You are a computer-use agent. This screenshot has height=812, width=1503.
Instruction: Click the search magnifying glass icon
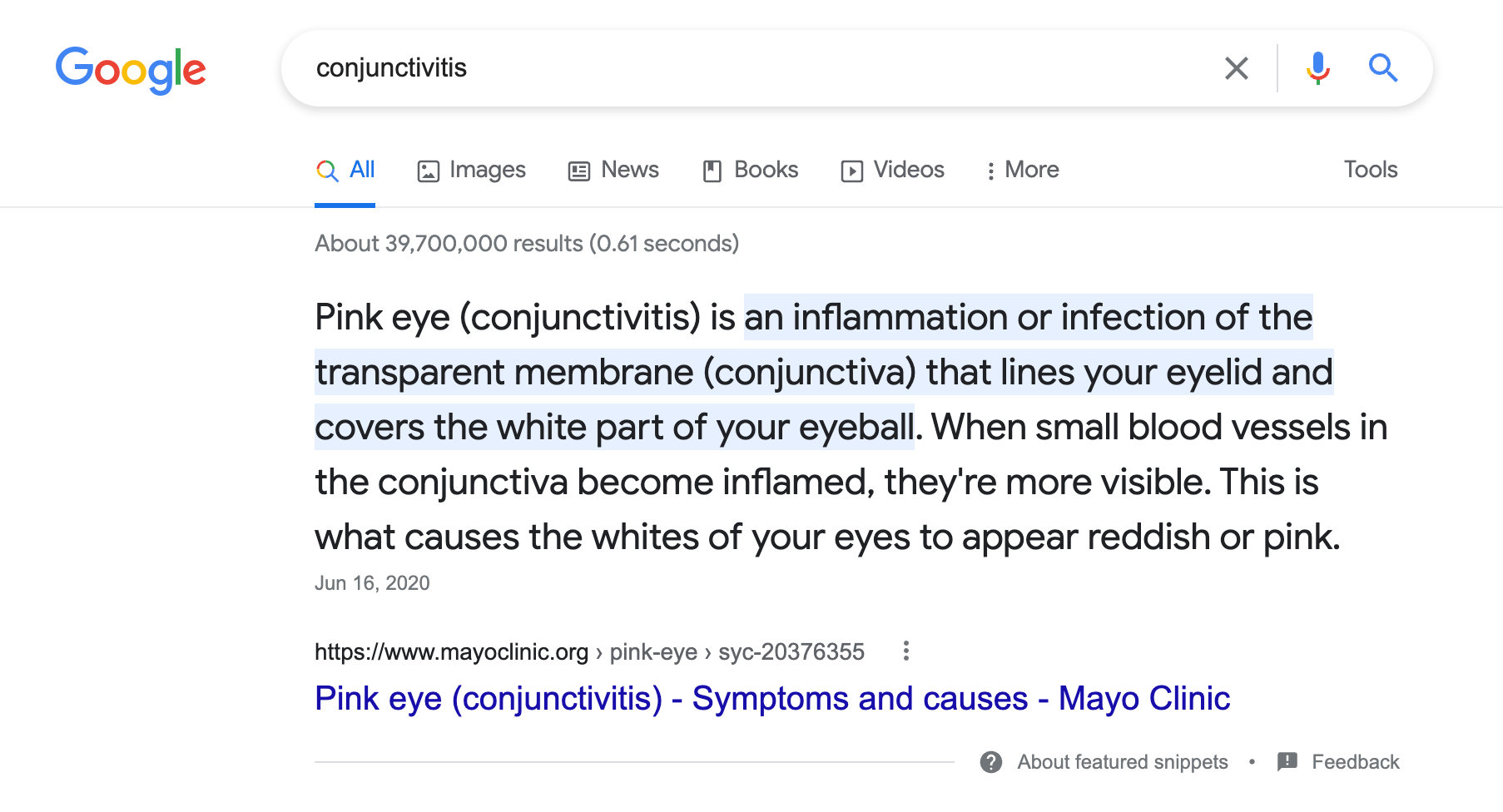[1383, 68]
